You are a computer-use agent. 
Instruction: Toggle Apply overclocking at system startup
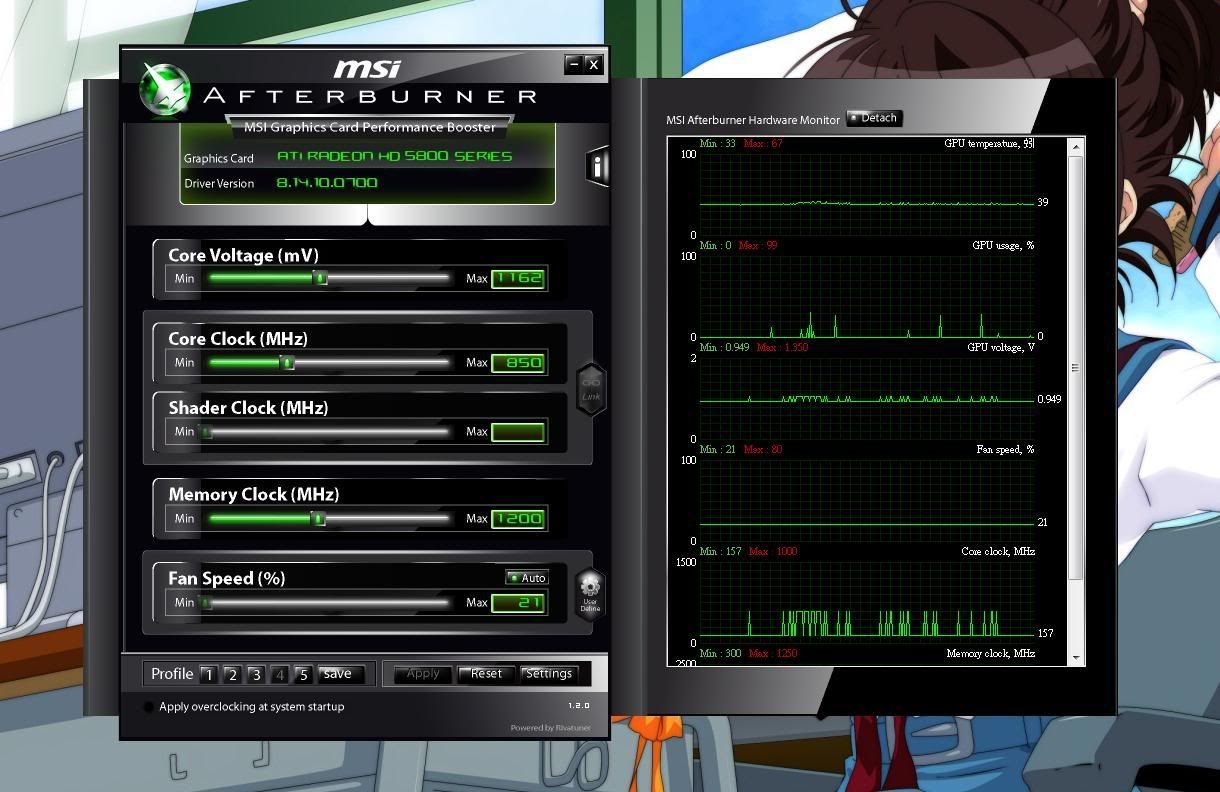149,707
